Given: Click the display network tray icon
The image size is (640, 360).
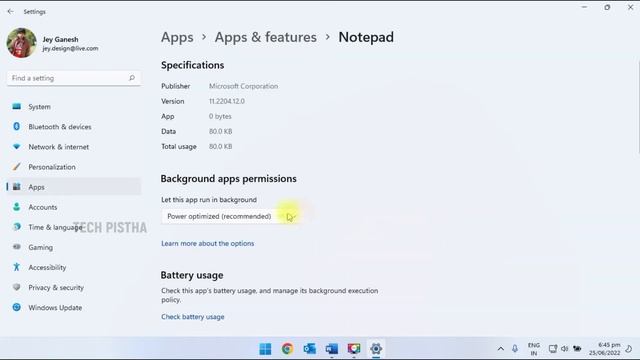Looking at the screenshot, I should click(x=553, y=349).
